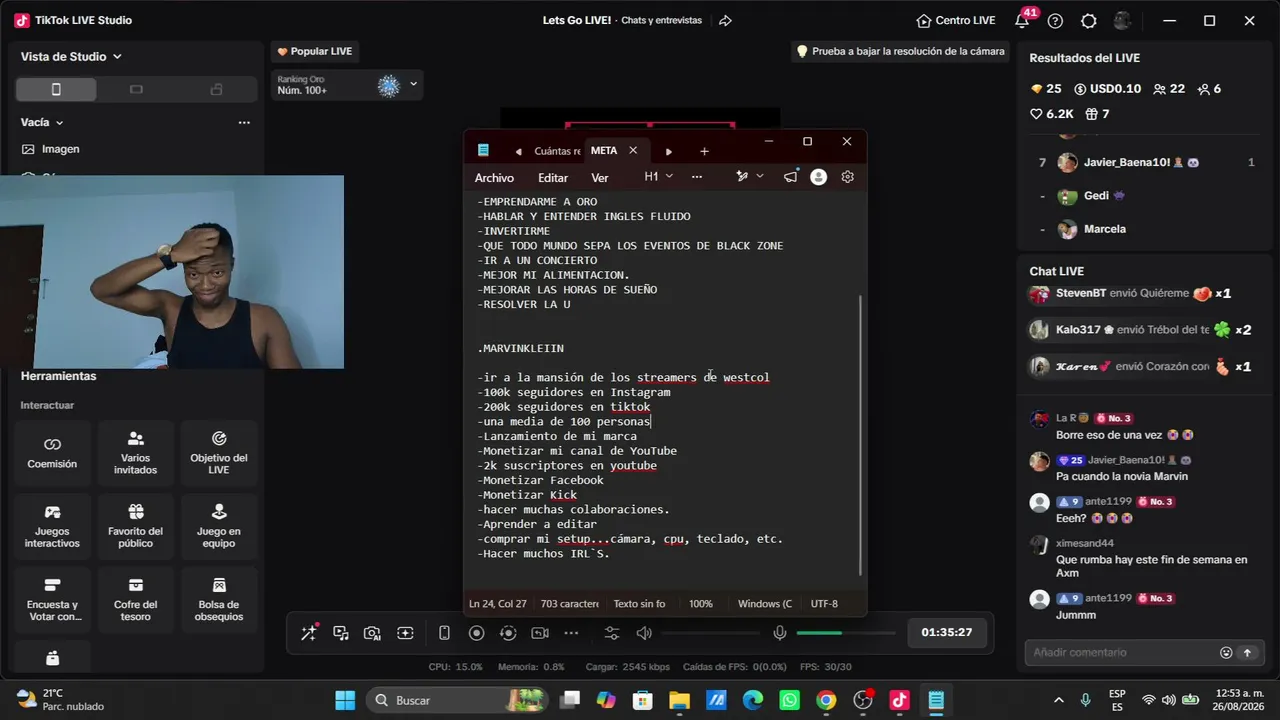
Task: Open Archivo menu in Notepad
Action: click(x=494, y=177)
